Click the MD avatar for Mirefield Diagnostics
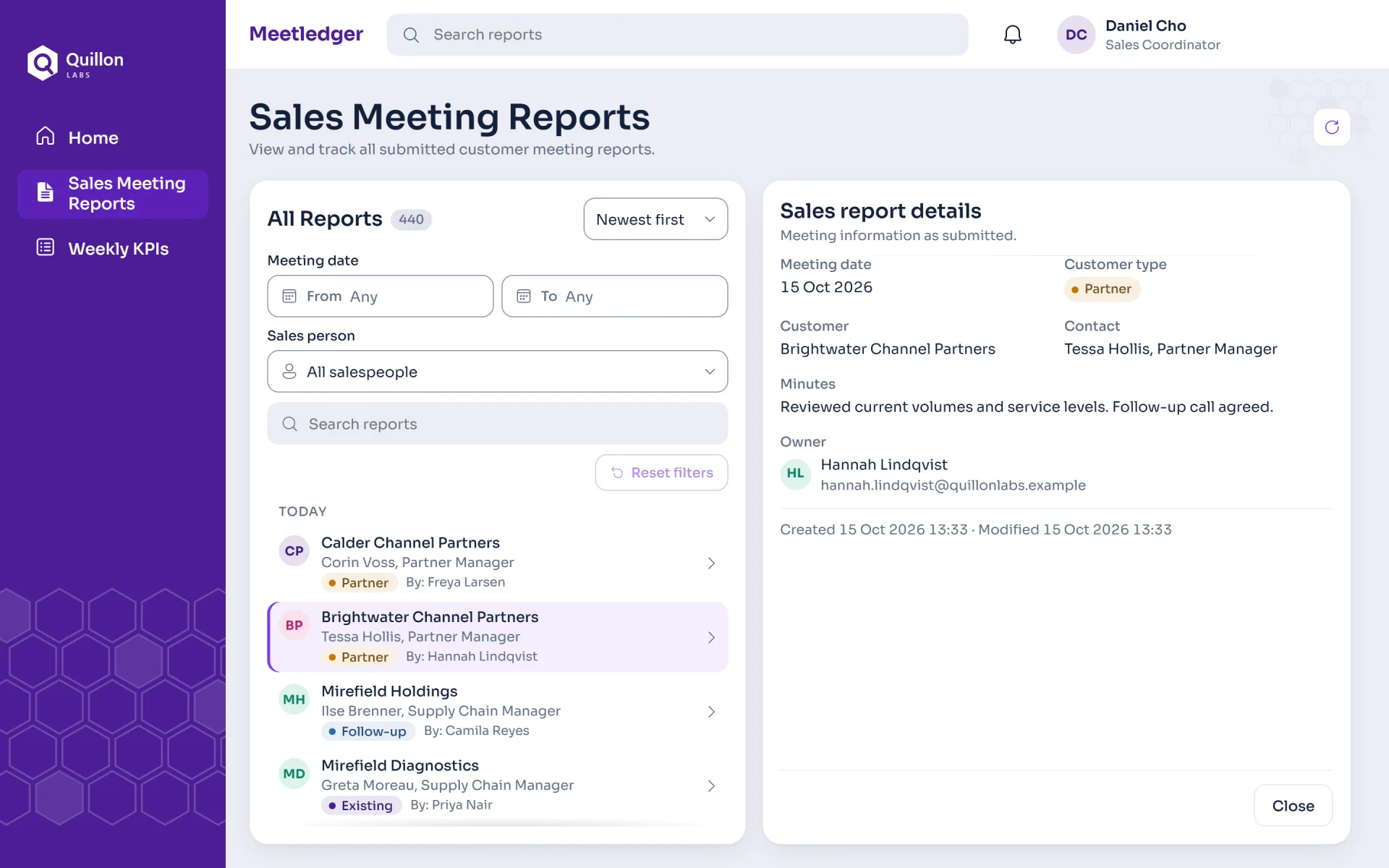The height and width of the screenshot is (868, 1389). tap(294, 774)
